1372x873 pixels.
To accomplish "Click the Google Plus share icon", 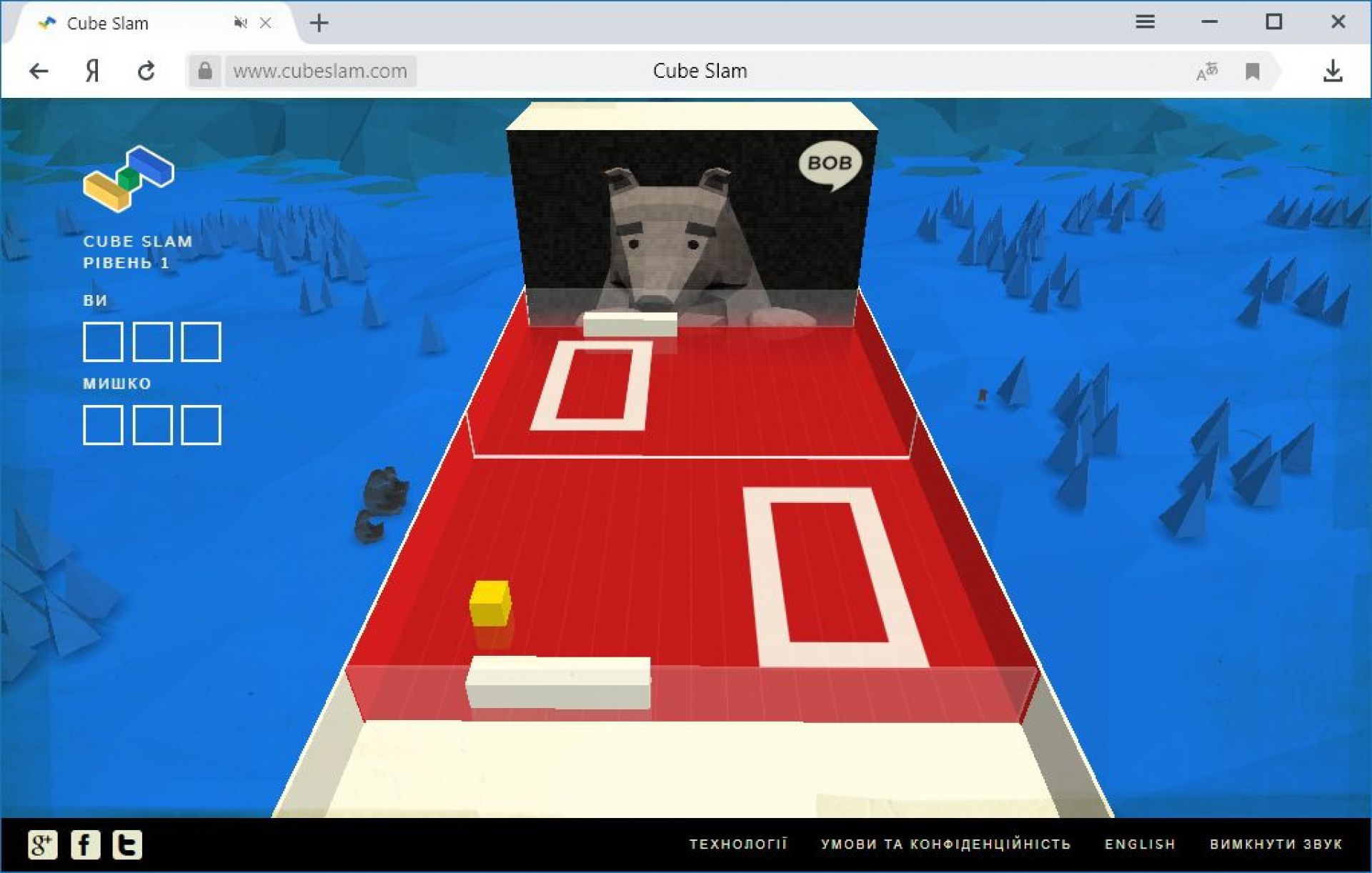I will click(x=42, y=844).
